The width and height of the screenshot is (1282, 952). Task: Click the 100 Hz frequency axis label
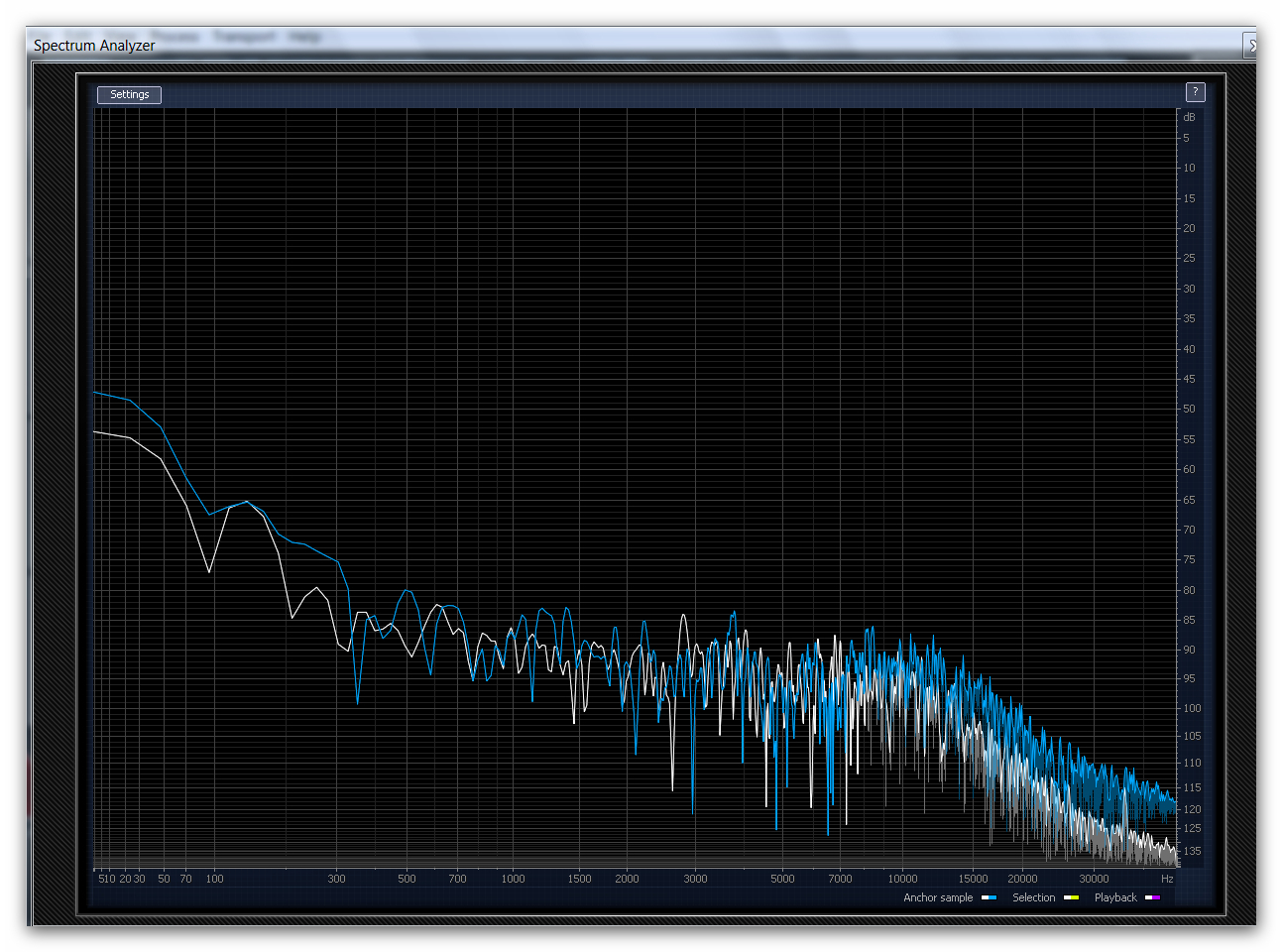[x=214, y=879]
